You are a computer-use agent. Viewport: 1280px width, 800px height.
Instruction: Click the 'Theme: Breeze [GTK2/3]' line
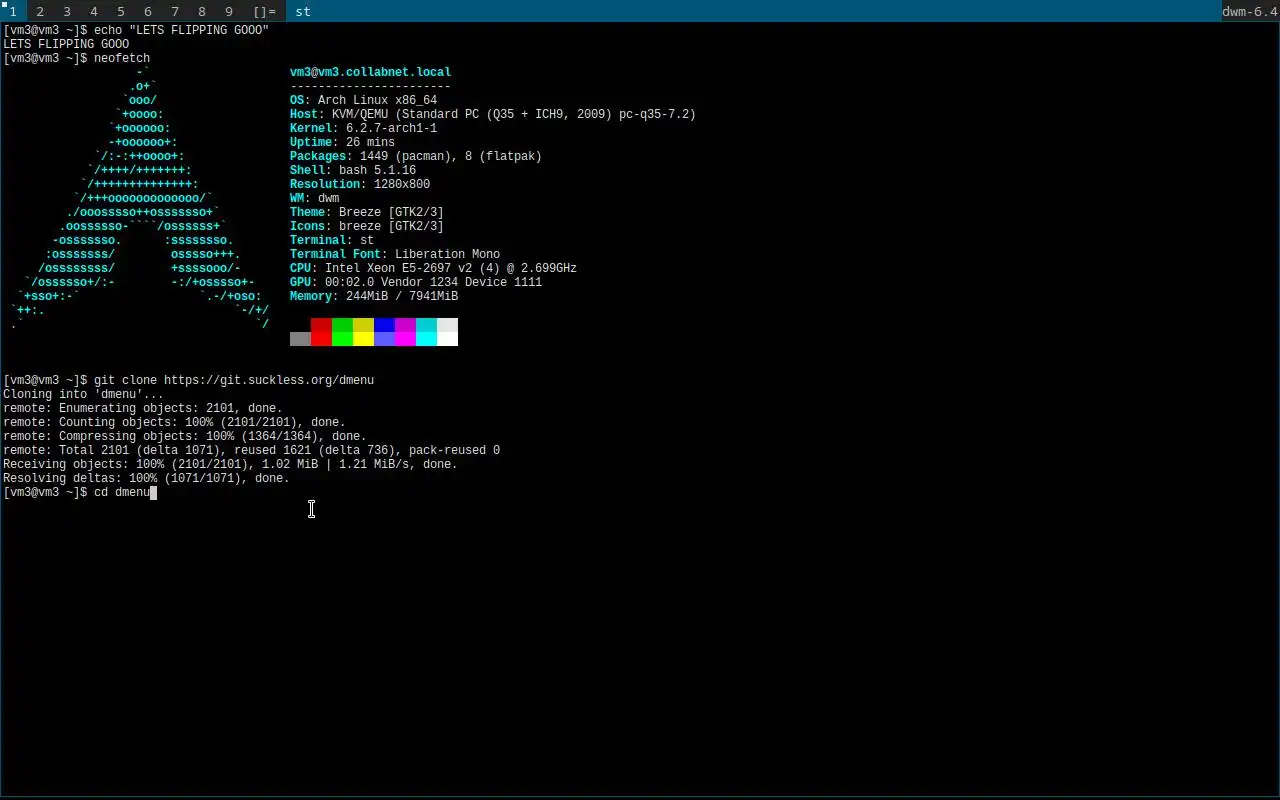pos(367,212)
